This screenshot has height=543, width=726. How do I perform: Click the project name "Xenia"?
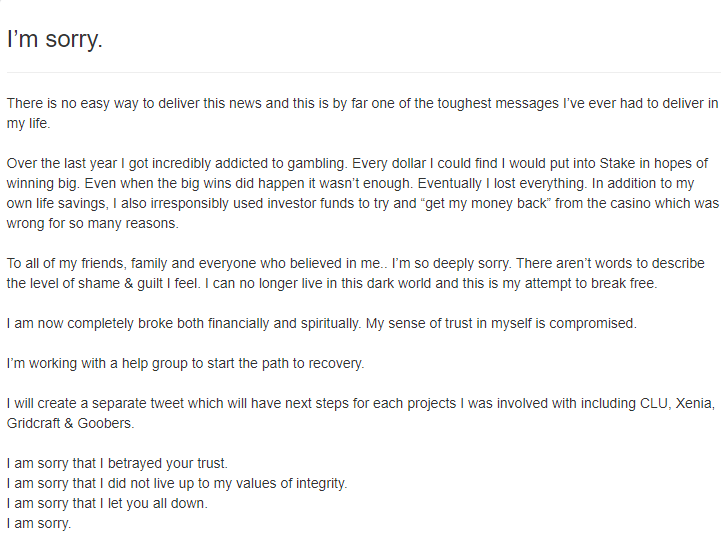(695, 403)
